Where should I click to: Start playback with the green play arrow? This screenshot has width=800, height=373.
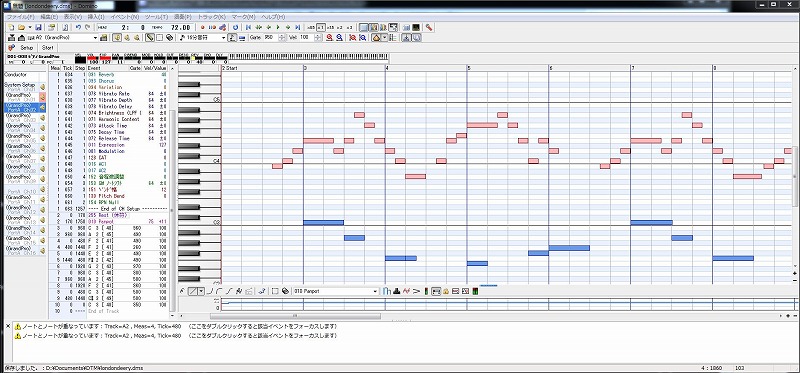click(x=278, y=27)
